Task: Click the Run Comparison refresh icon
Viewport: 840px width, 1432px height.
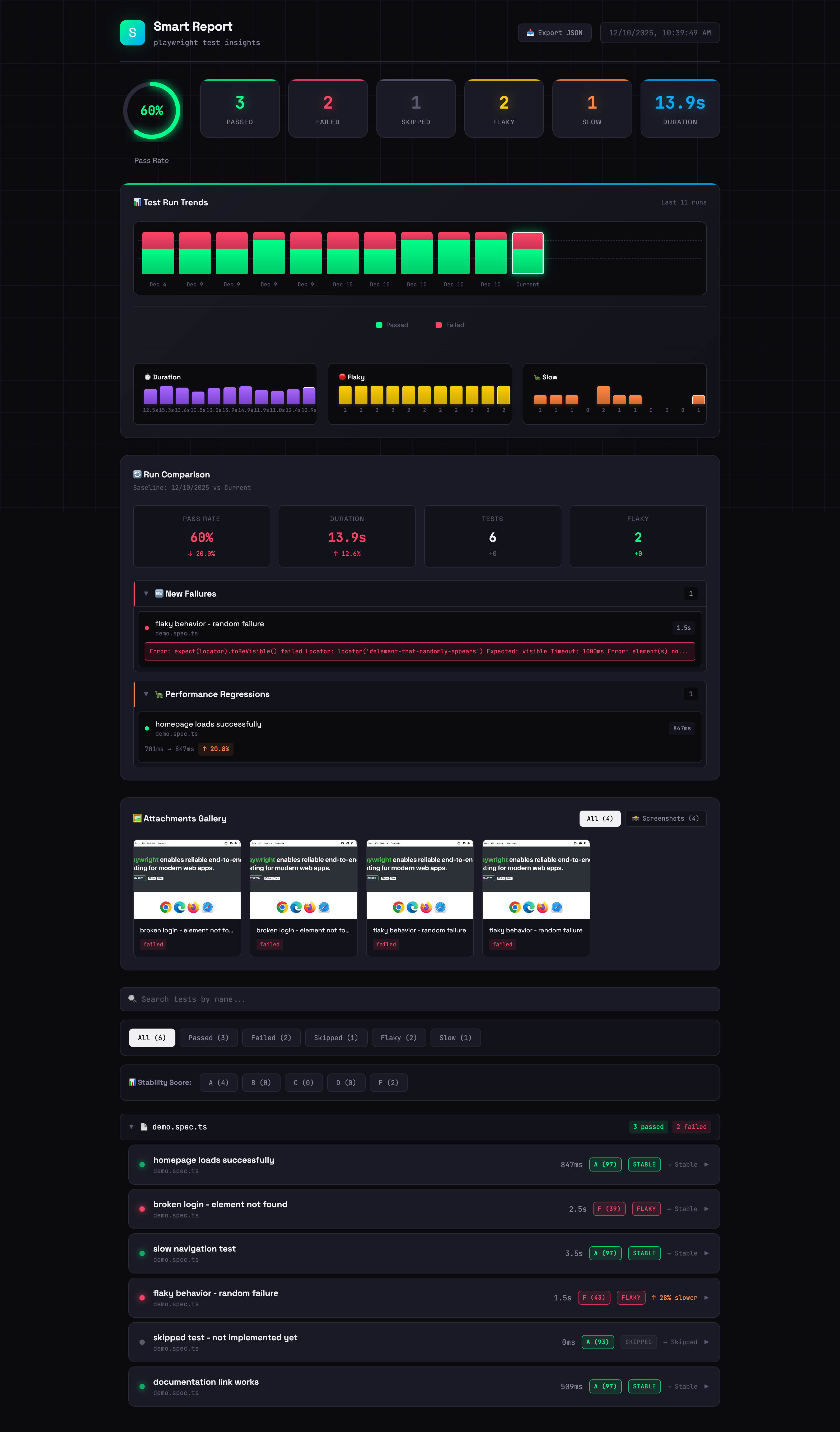Action: [x=137, y=474]
